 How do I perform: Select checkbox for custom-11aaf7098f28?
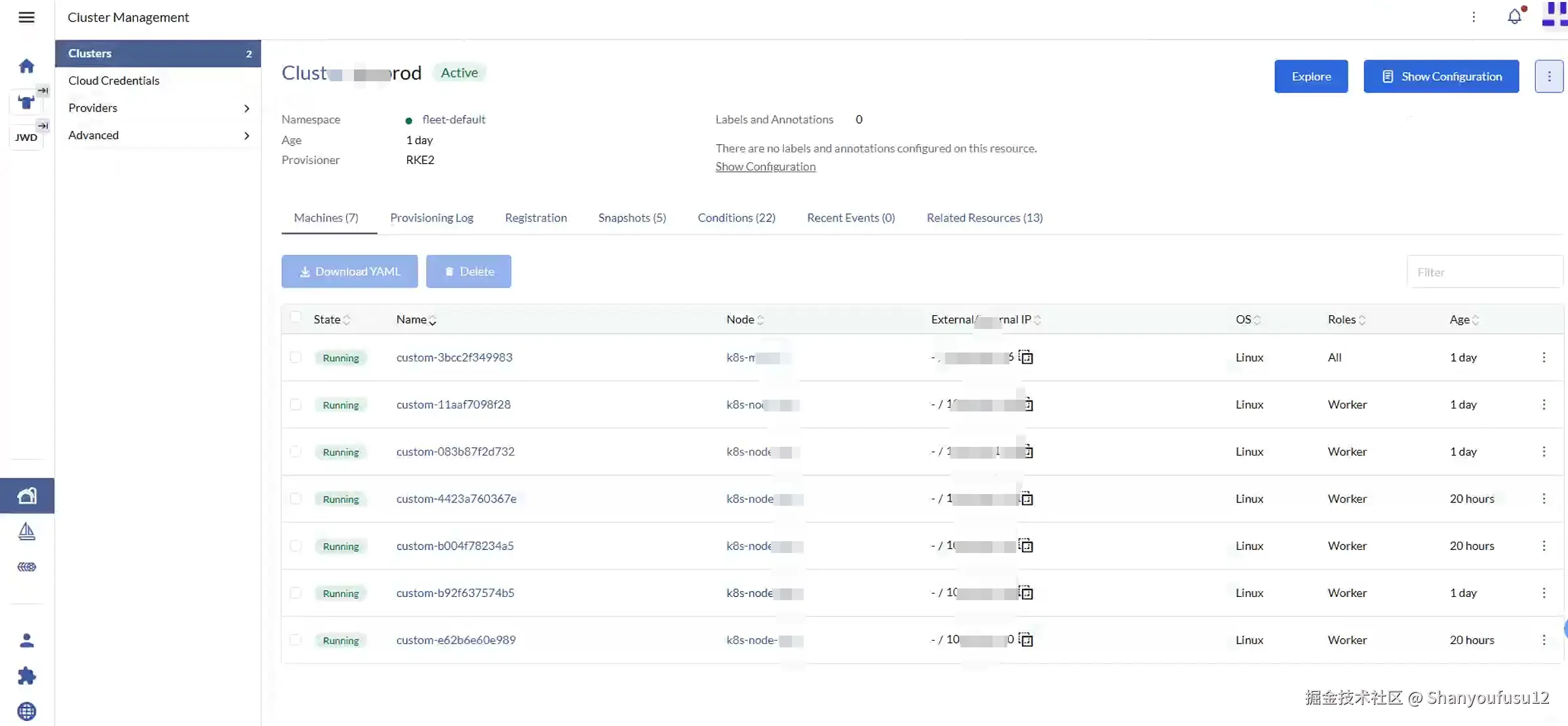[x=296, y=404]
